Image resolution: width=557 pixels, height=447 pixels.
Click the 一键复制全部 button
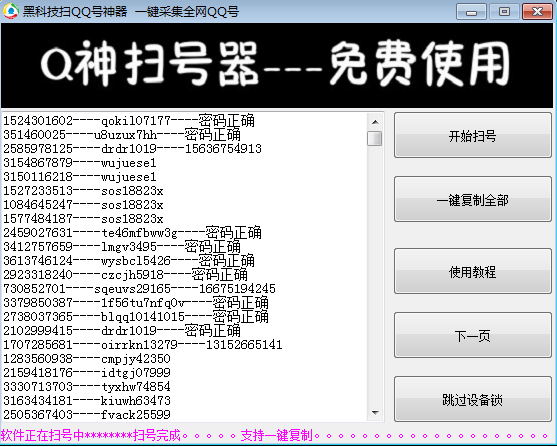tap(472, 199)
